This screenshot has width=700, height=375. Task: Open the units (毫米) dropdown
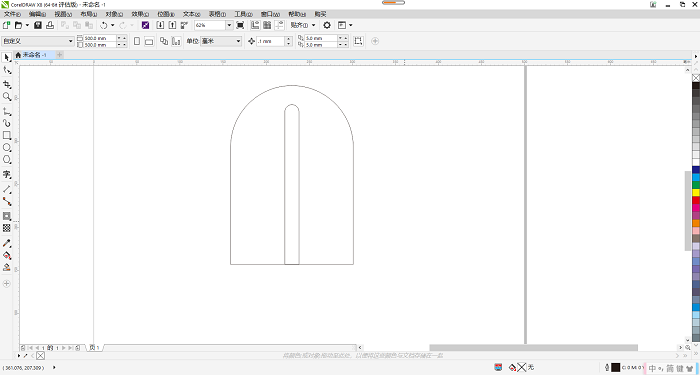(x=238, y=41)
